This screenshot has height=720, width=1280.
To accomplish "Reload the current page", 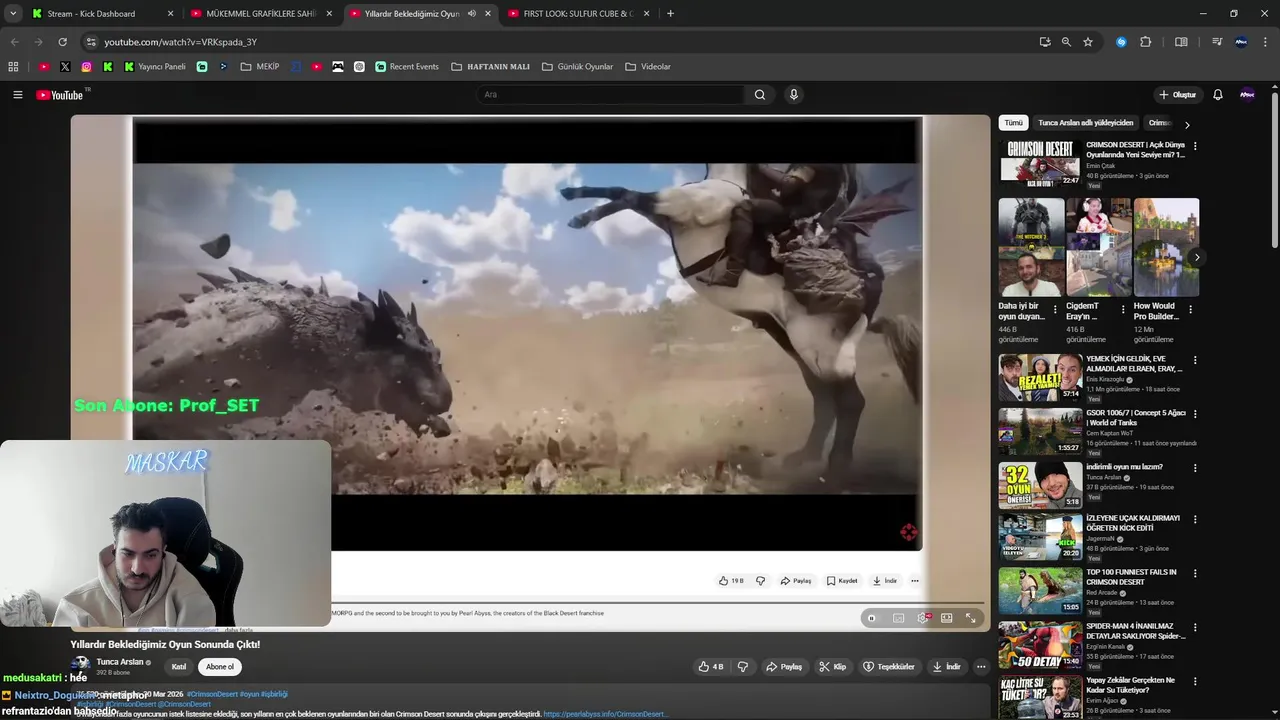I will (x=62, y=42).
